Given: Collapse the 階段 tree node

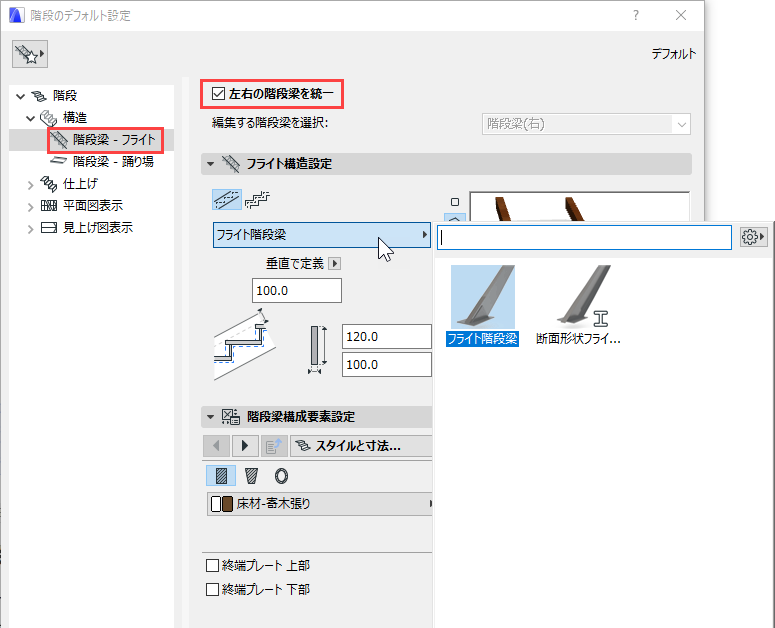Looking at the screenshot, I should 20,96.
